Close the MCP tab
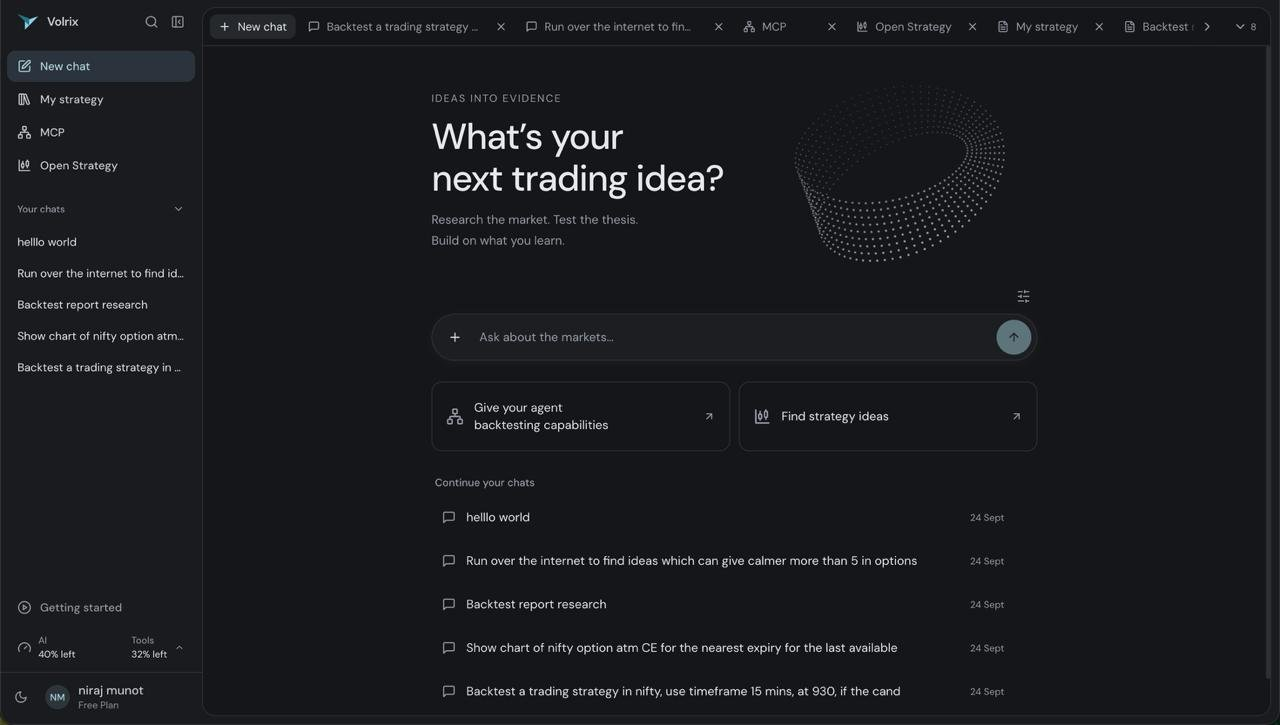The image size is (1280, 725). [x=831, y=27]
